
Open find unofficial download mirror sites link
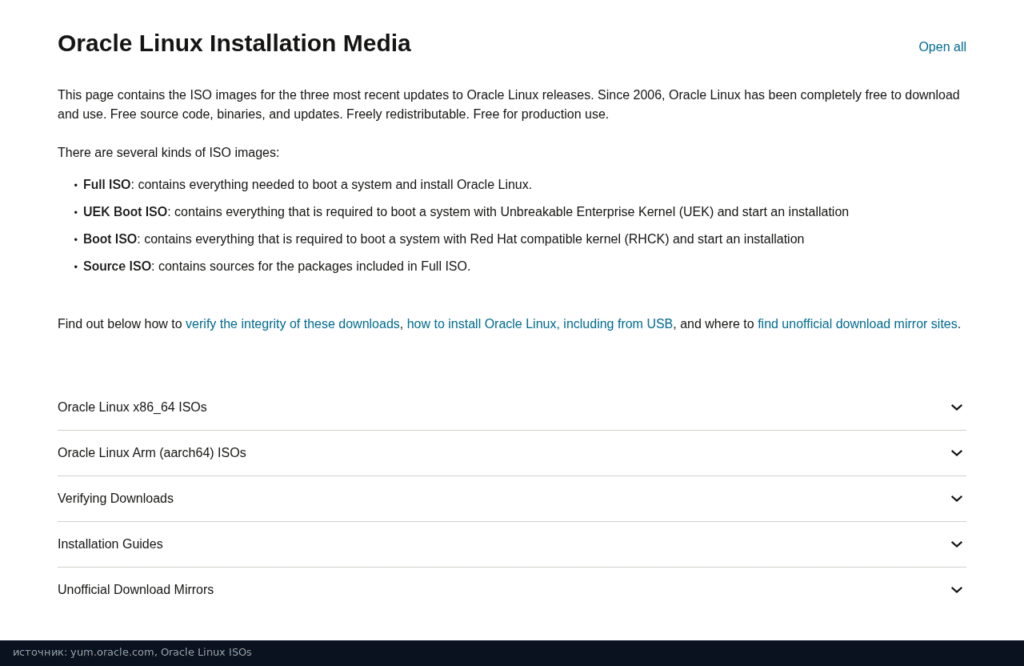(x=857, y=324)
